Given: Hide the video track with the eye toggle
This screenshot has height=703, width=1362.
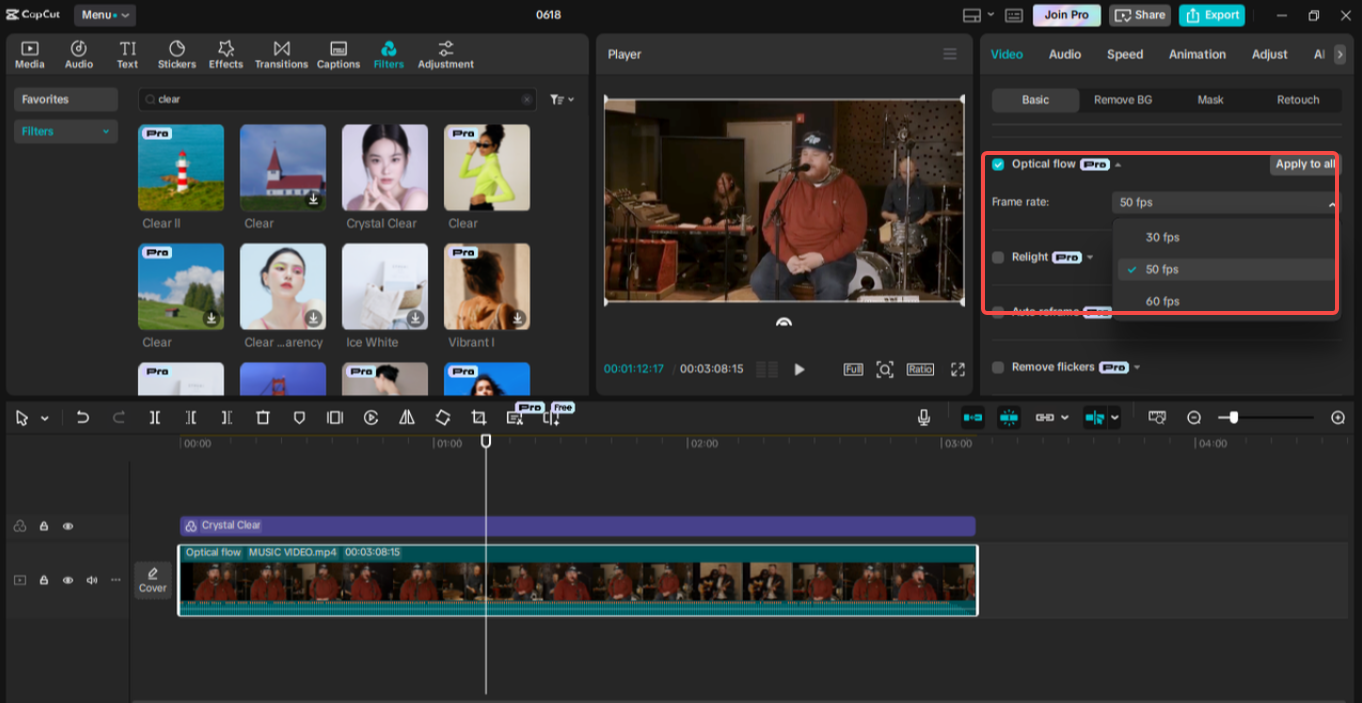Looking at the screenshot, I should coord(68,580).
